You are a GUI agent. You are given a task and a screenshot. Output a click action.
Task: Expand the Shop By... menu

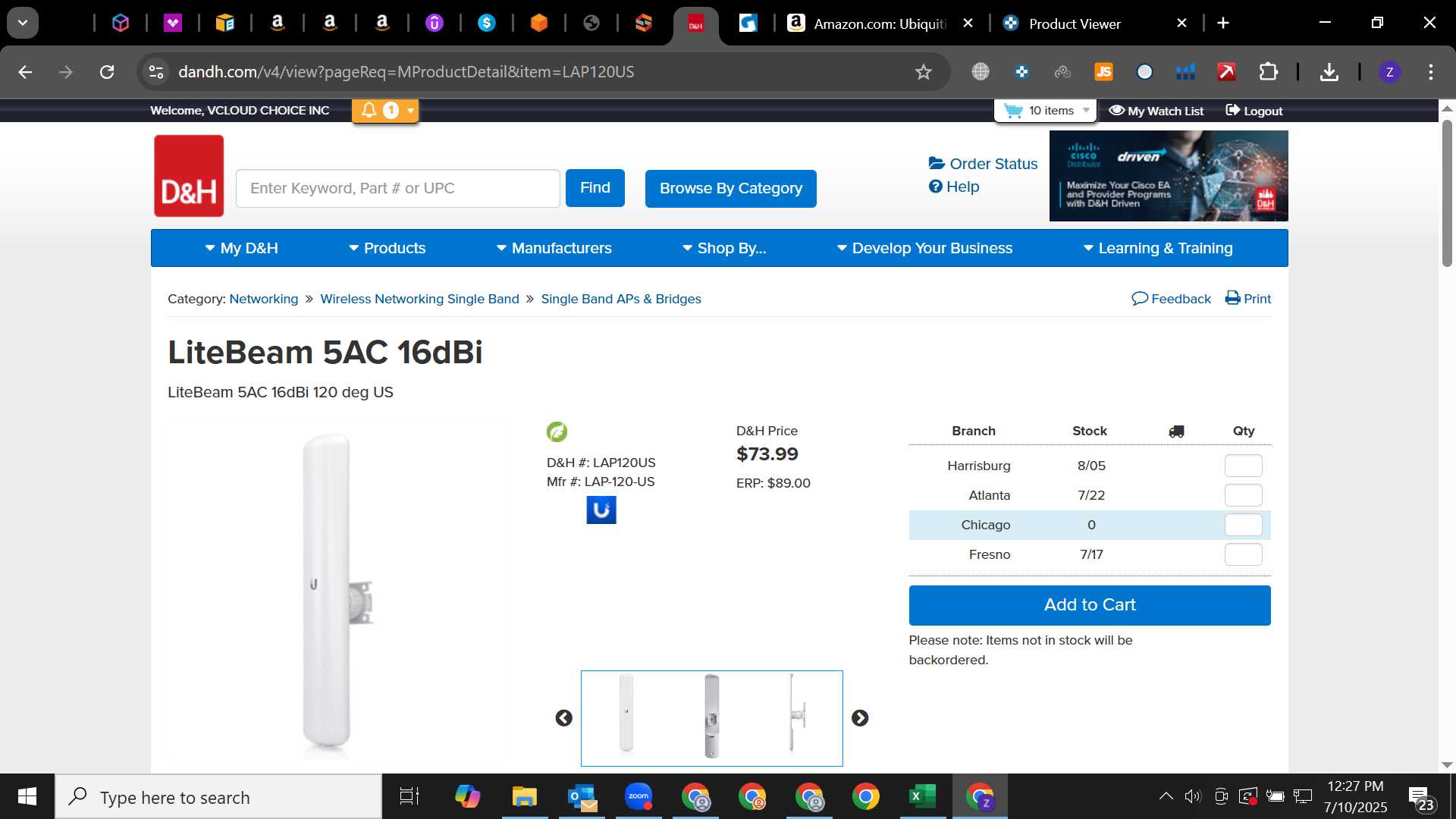pyautogui.click(x=724, y=248)
